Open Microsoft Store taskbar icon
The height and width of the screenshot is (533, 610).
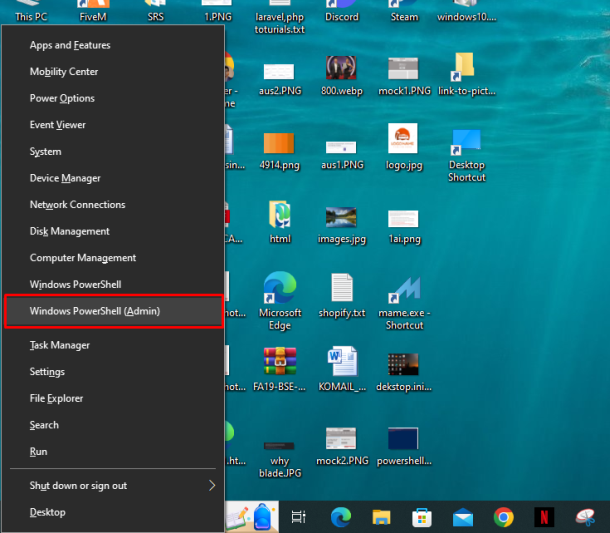422,516
